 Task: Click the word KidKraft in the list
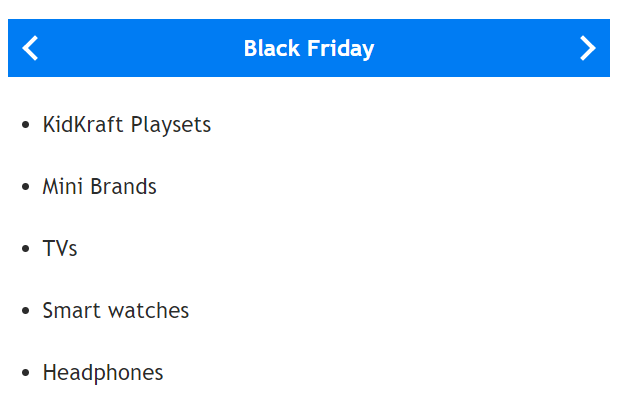pos(83,125)
